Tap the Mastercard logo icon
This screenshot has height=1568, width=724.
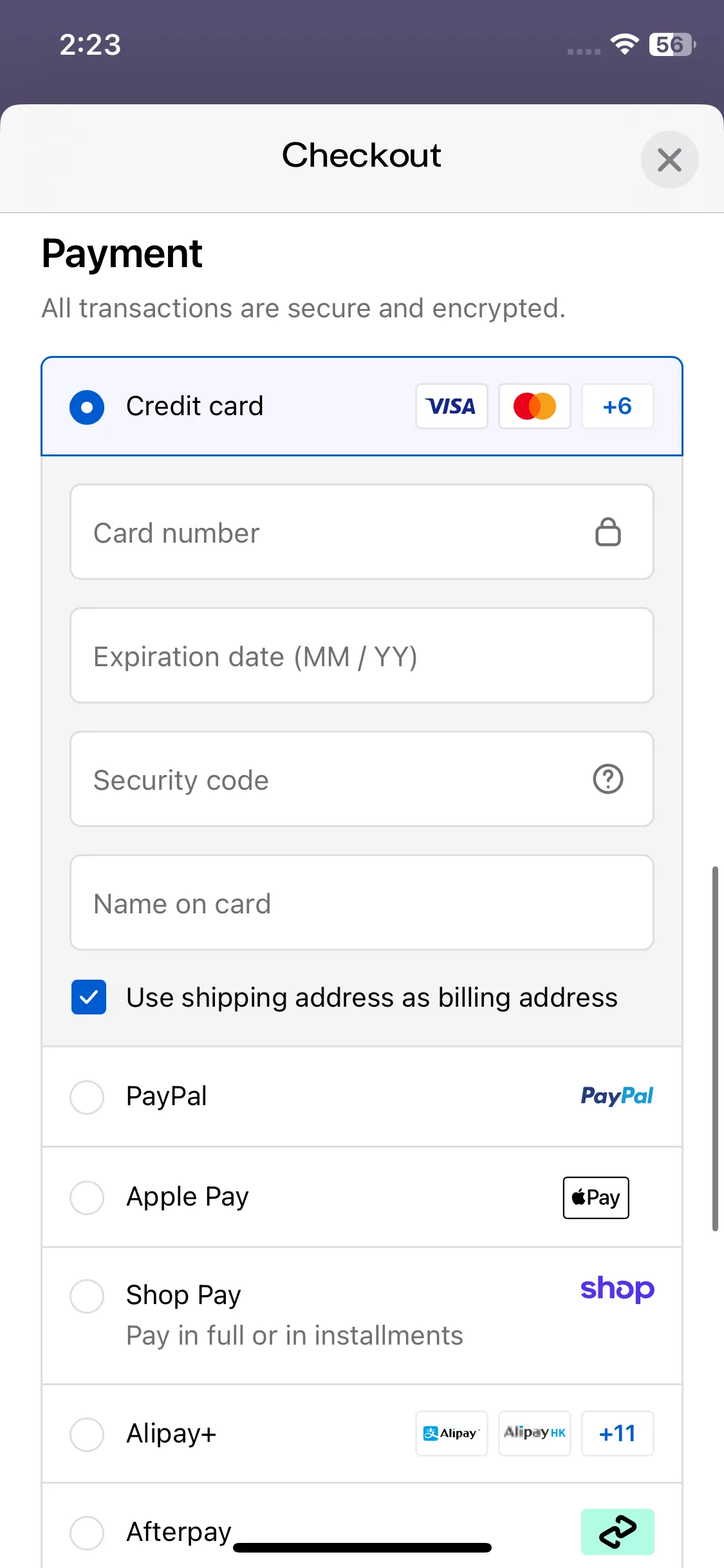534,406
